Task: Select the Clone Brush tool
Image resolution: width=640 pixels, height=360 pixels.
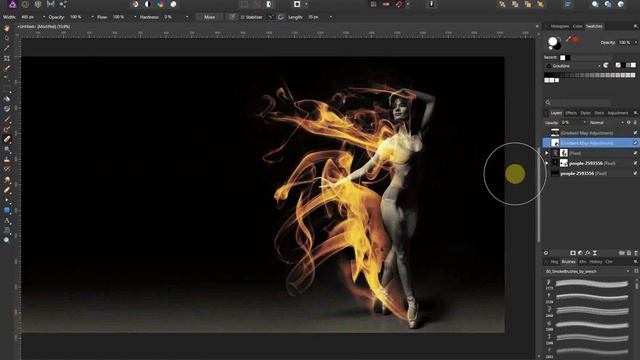Action: coord(7,160)
